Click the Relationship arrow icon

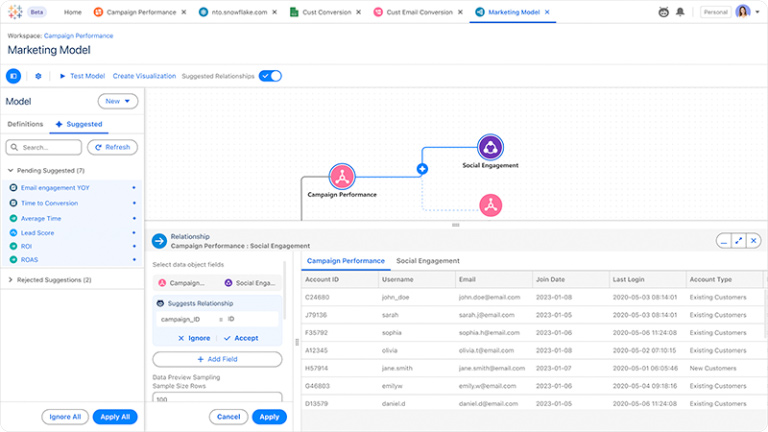click(159, 241)
